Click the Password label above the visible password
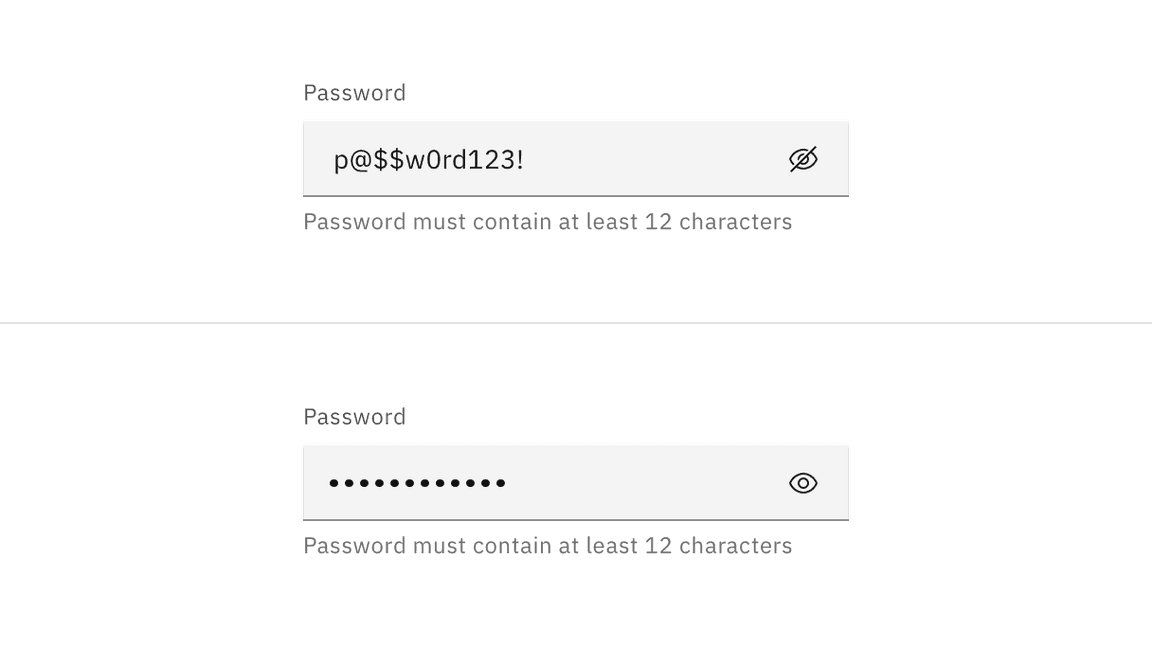 point(355,93)
